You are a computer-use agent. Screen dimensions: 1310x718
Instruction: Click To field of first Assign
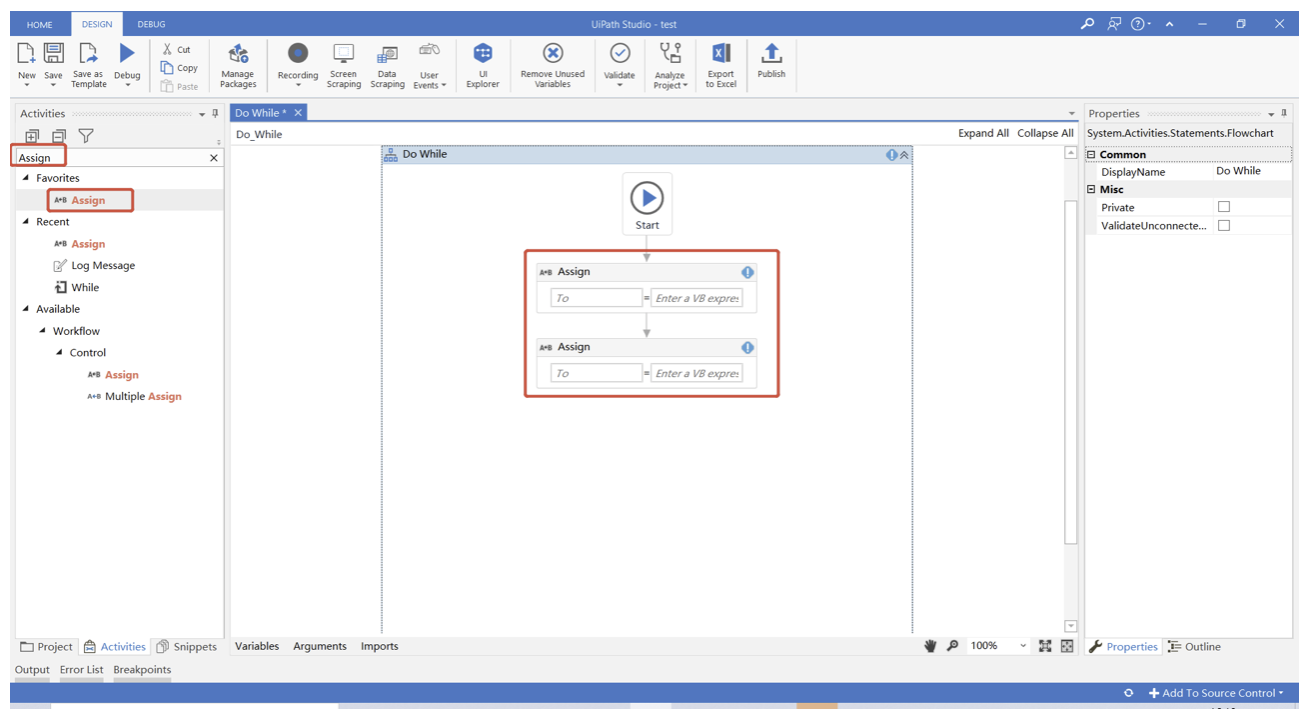(x=596, y=298)
